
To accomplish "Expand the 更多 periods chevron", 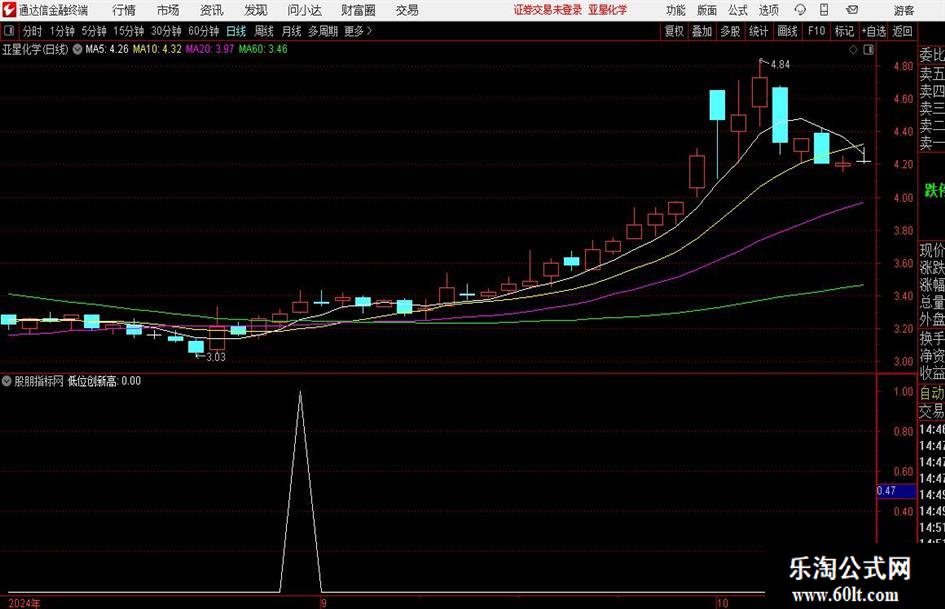I will [369, 31].
